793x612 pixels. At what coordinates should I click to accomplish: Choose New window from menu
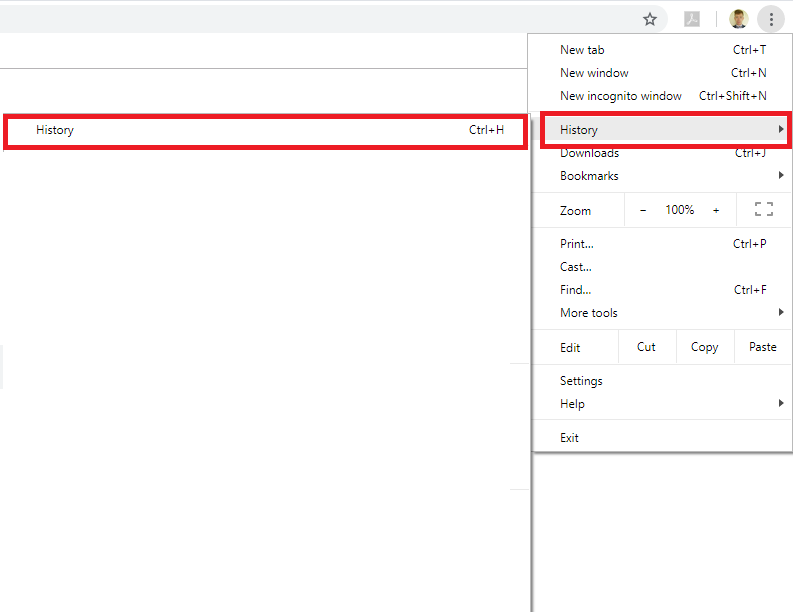tap(662, 73)
